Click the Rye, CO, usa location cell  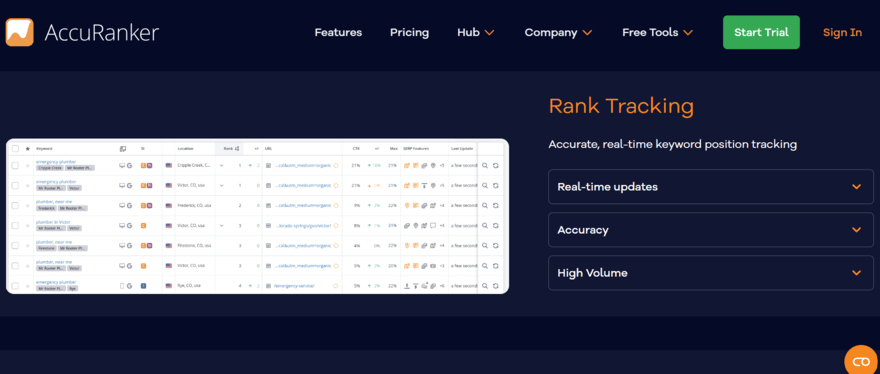pos(189,286)
